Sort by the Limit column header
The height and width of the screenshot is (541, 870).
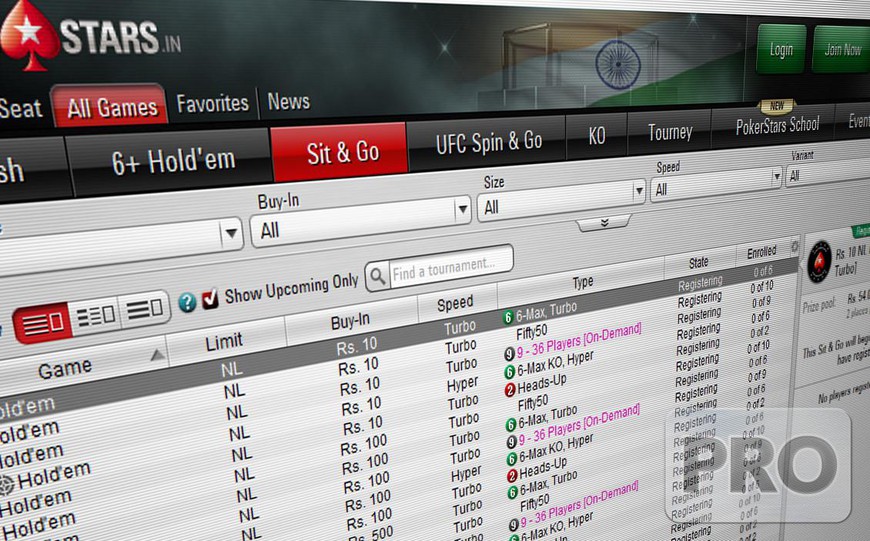(x=224, y=342)
